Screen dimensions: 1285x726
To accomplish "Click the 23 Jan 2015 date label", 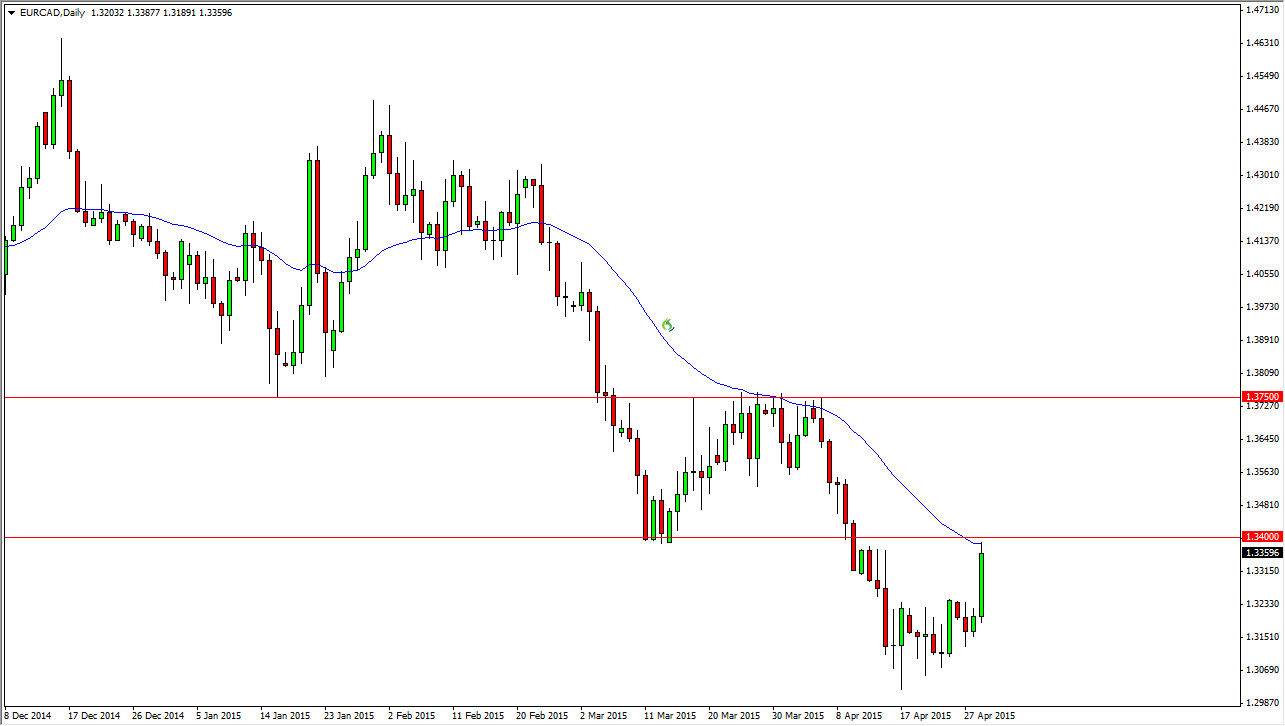I will tap(349, 716).
